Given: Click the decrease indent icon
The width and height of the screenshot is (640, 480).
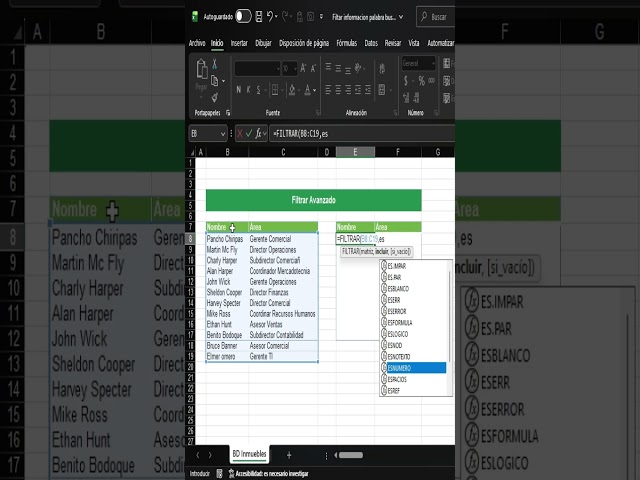Looking at the screenshot, I should click(x=358, y=89).
